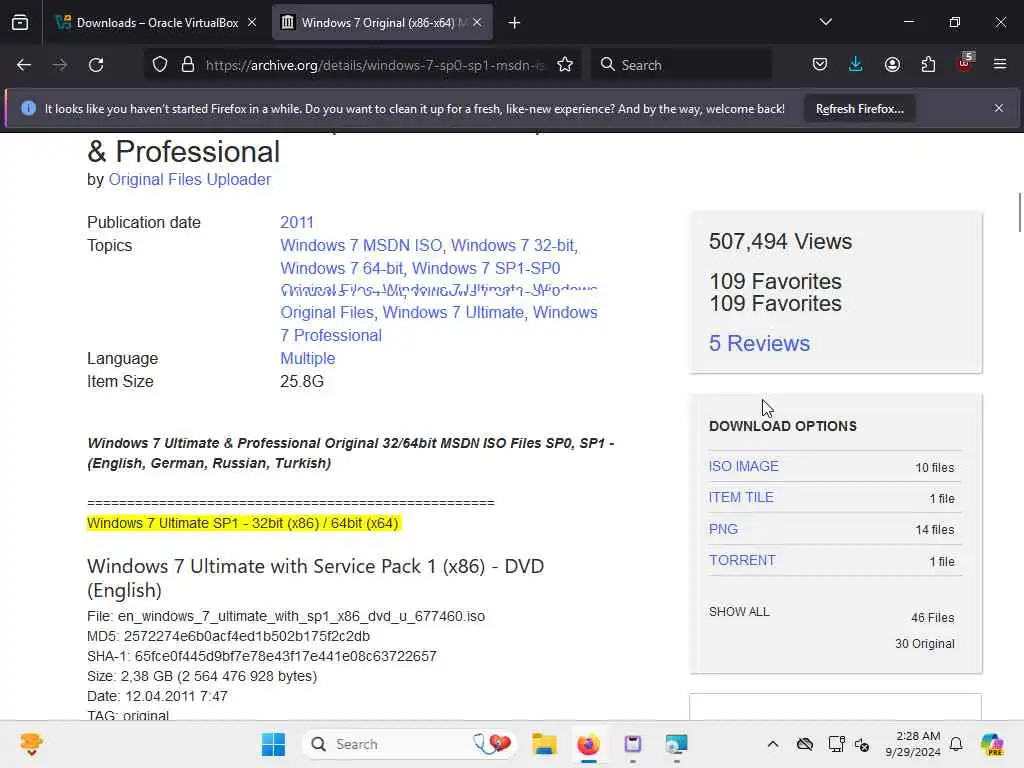The image size is (1024, 768).
Task: Click the cloud sync tray icon
Action: coord(805,744)
